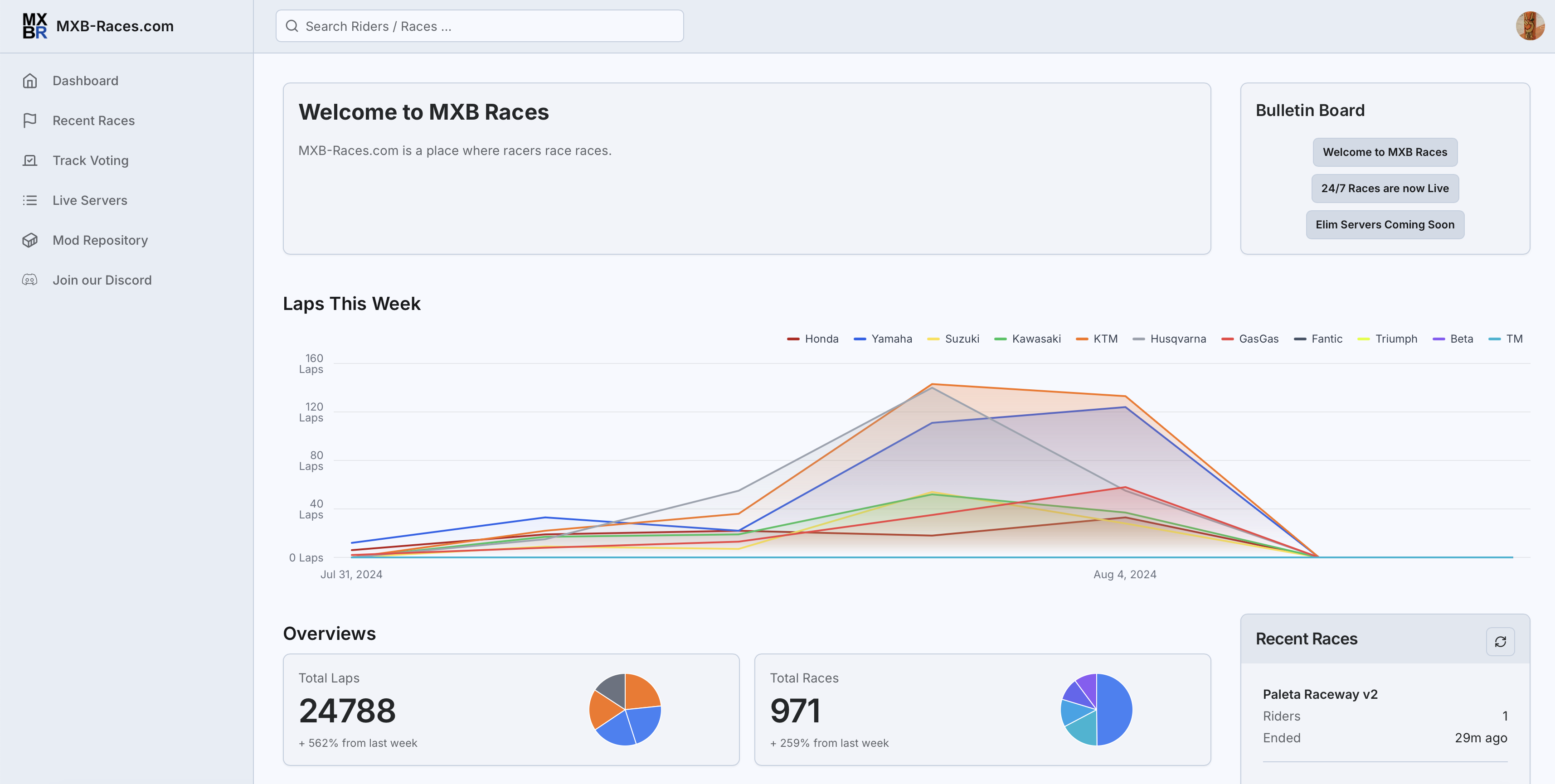Toggle the Honda series in chart legend

click(812, 339)
